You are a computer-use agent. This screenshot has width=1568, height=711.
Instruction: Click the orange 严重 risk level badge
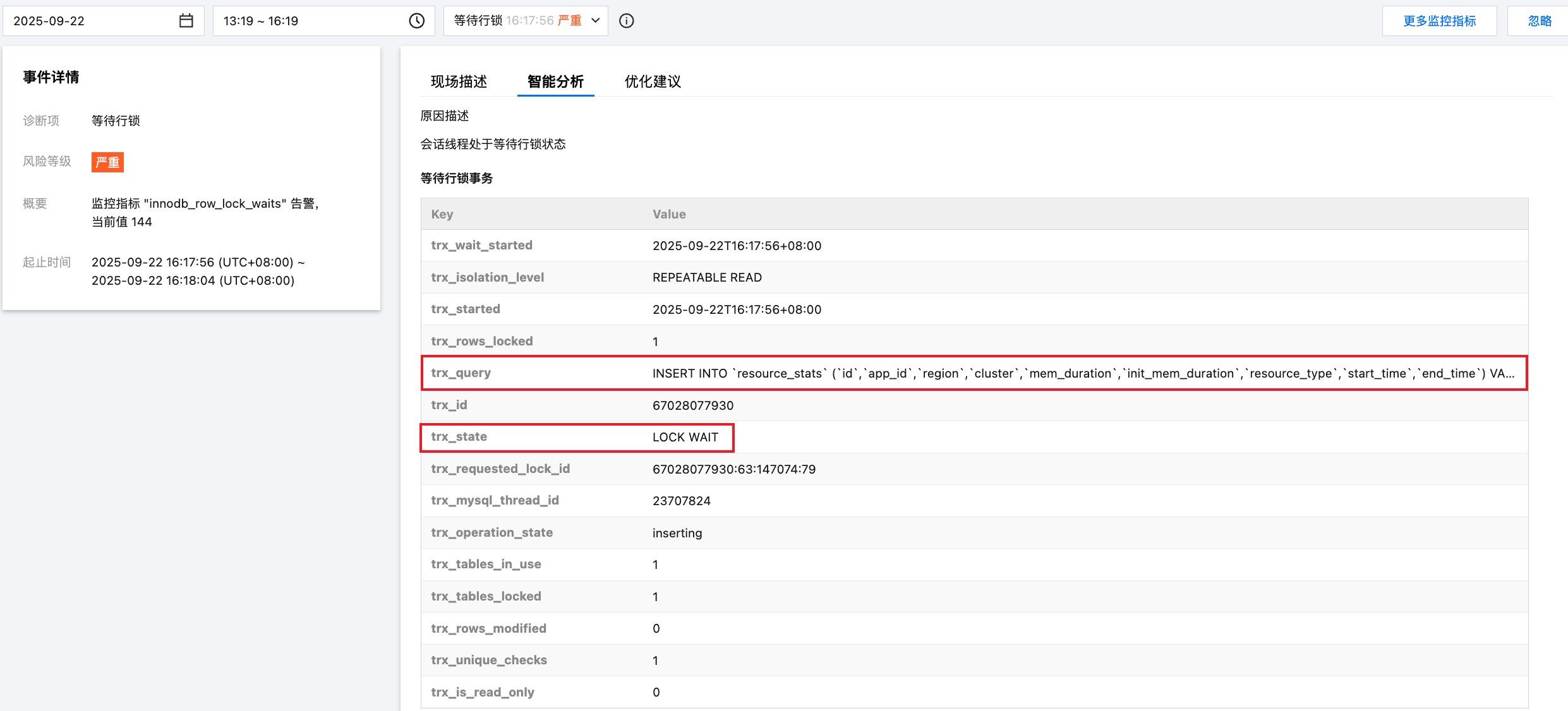click(107, 162)
